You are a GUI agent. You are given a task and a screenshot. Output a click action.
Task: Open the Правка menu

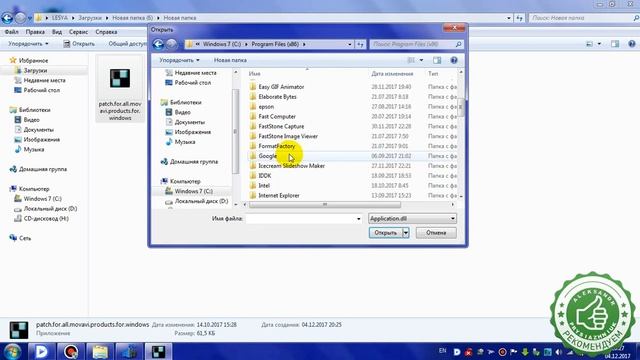[35, 32]
